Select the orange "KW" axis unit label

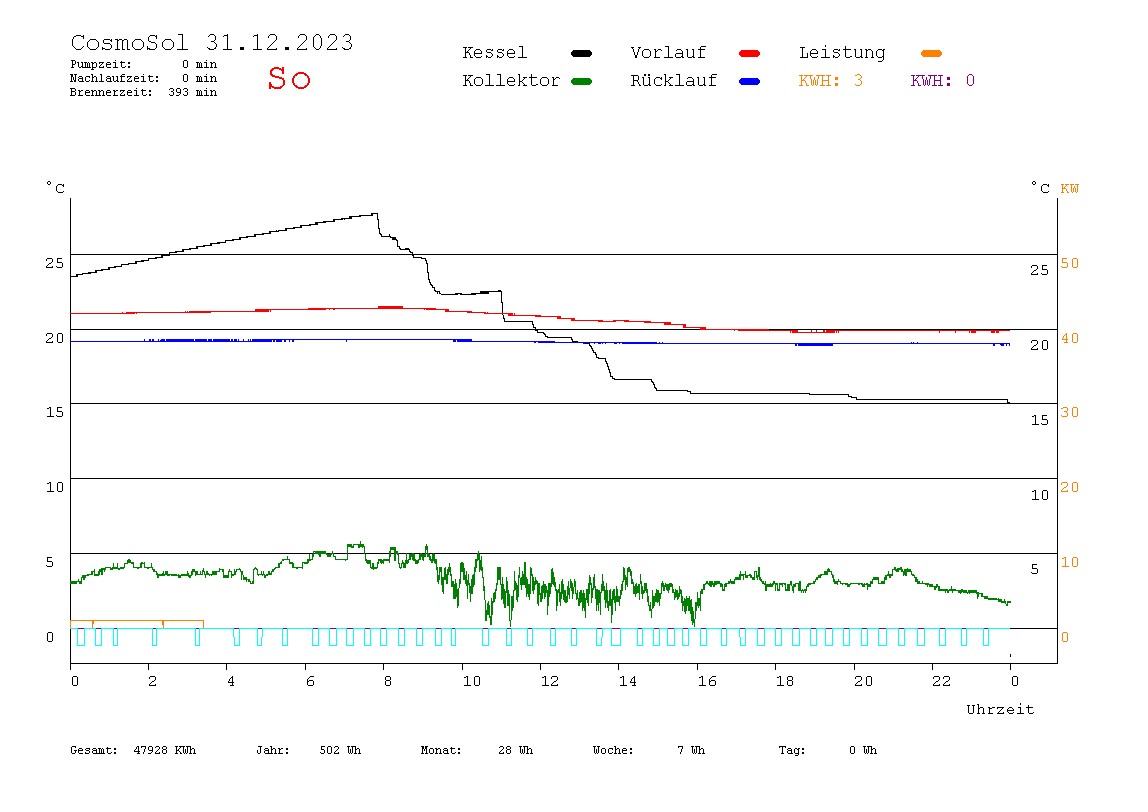click(1070, 189)
